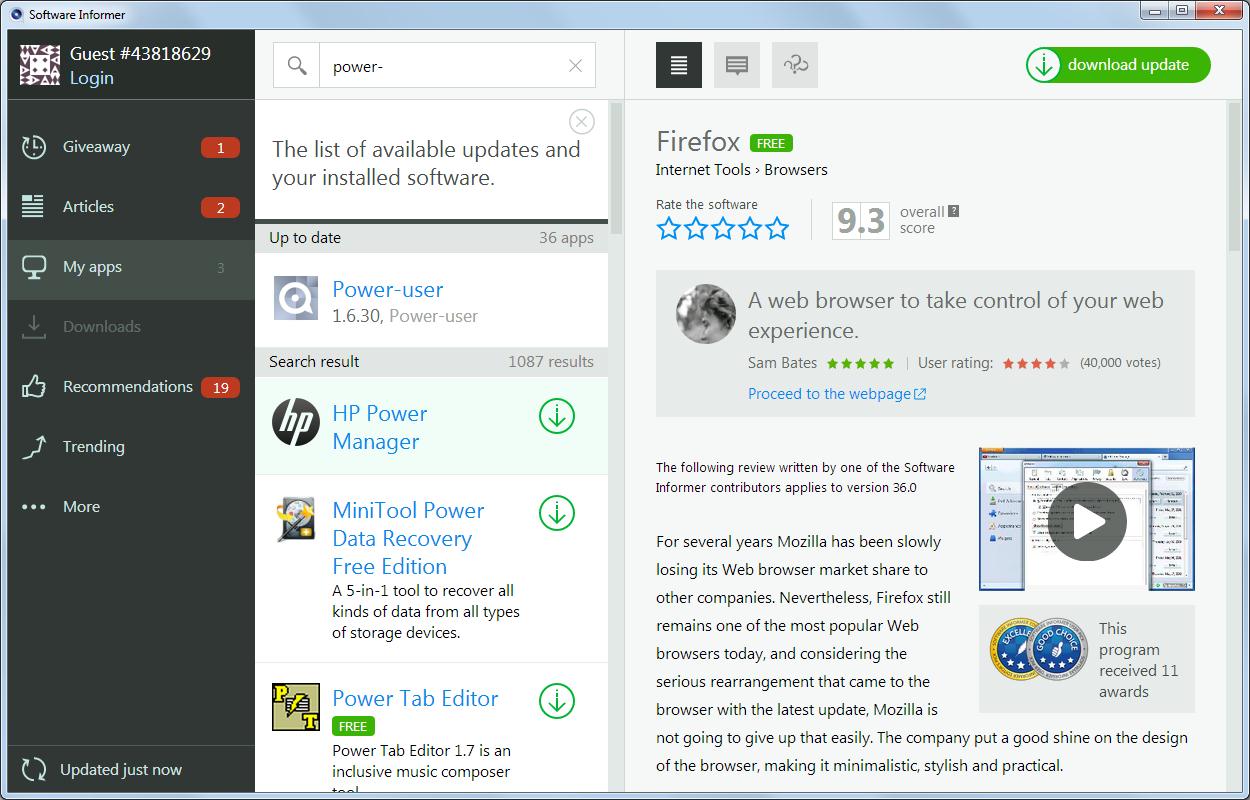Switch to the description view tab

coord(679,65)
